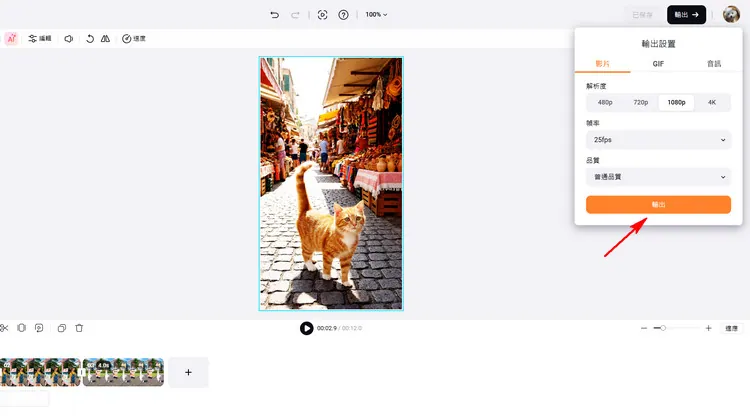This screenshot has height=417, width=750.
Task: Switch to the GIF tab
Action: (x=658, y=63)
